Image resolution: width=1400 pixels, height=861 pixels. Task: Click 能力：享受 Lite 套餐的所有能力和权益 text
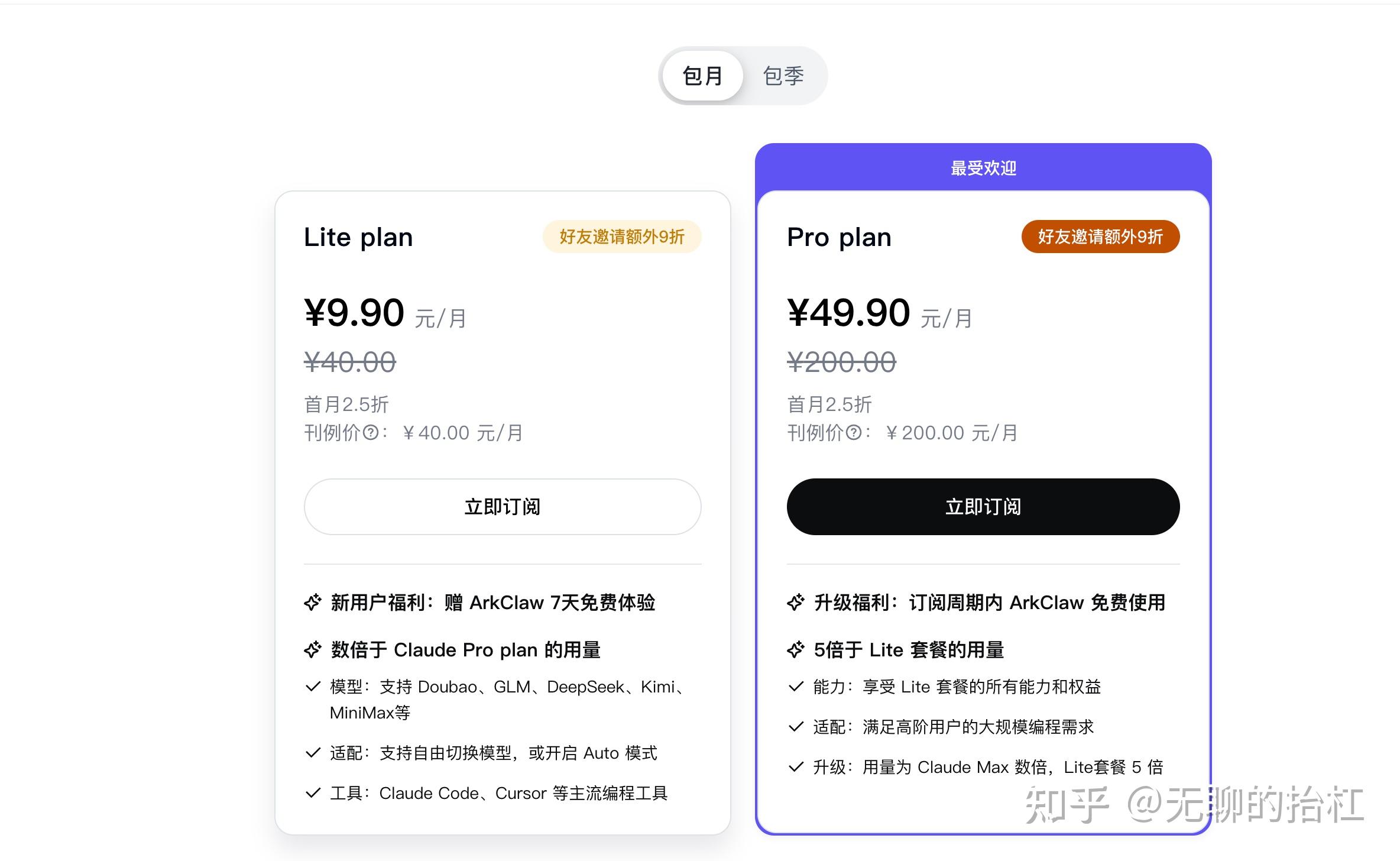[x=957, y=687]
